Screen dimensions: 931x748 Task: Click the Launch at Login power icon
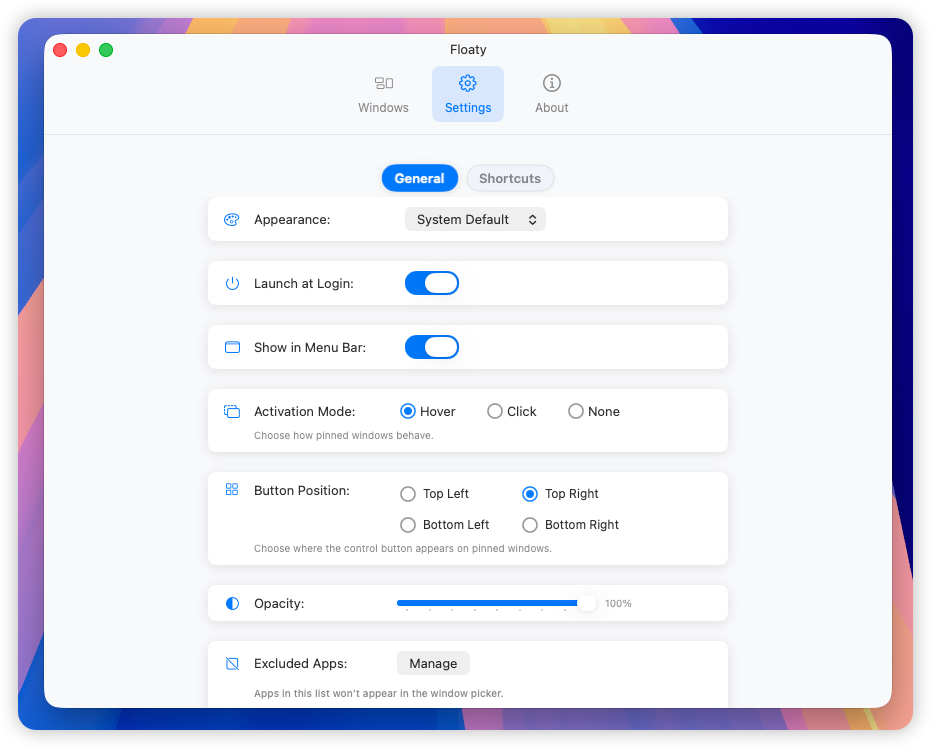click(232, 283)
